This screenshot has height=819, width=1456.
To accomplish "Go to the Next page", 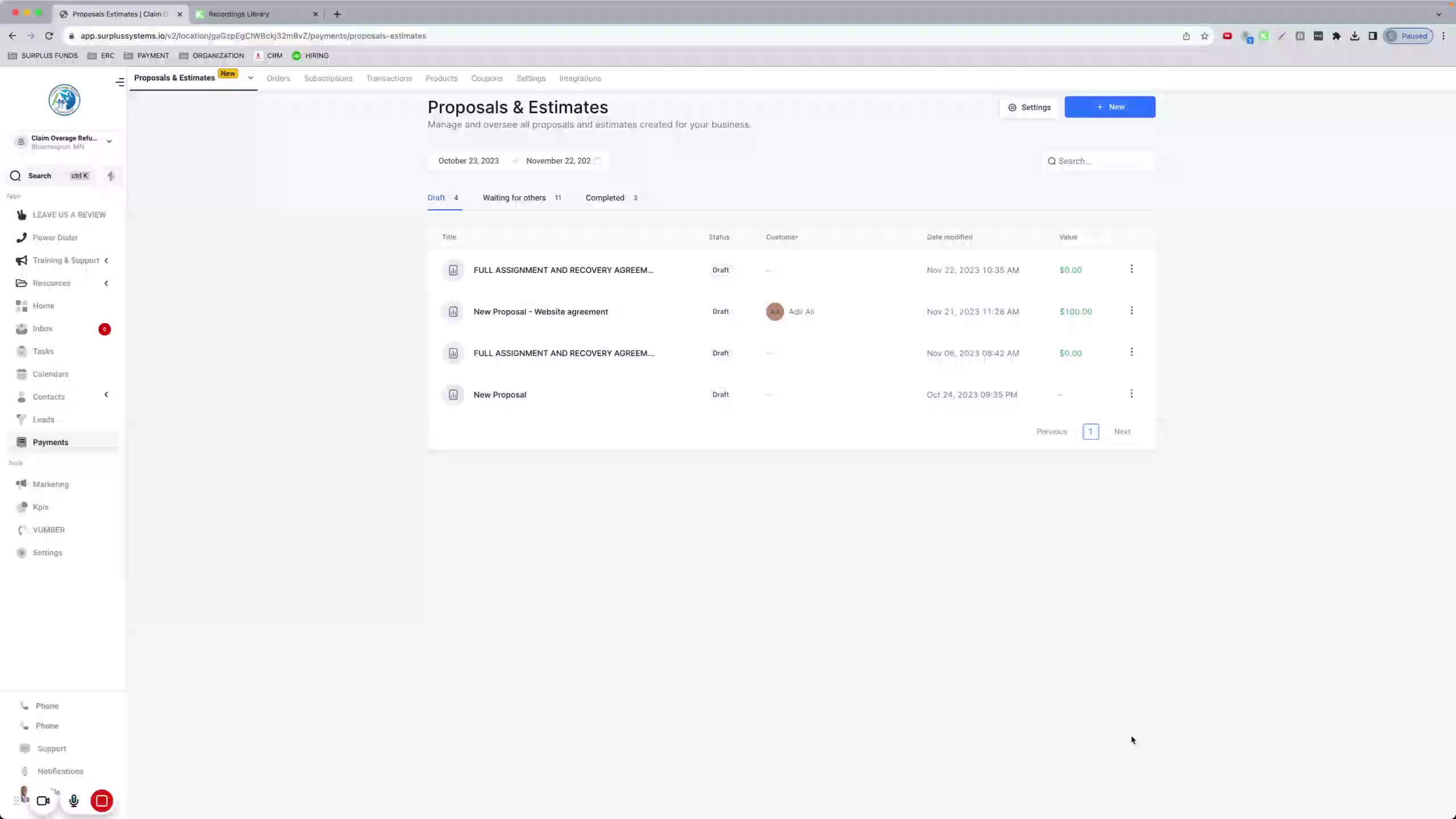I will (1122, 432).
